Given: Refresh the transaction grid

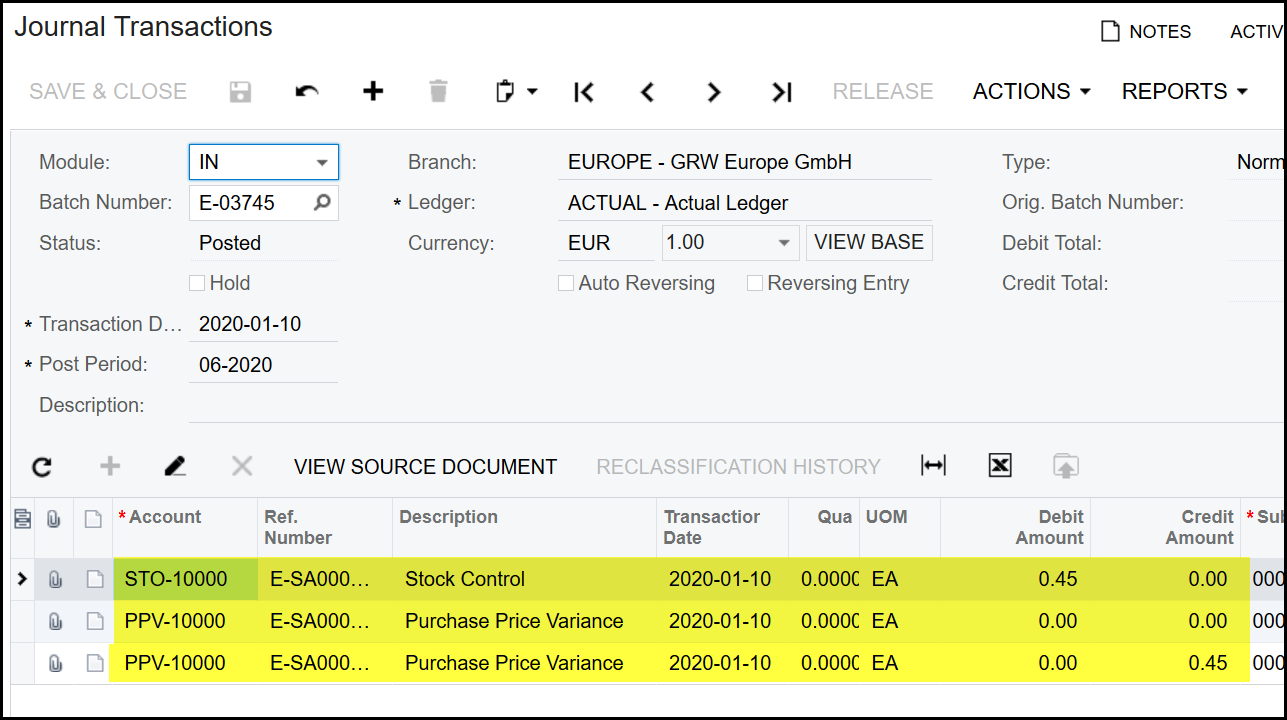Looking at the screenshot, I should click(42, 467).
